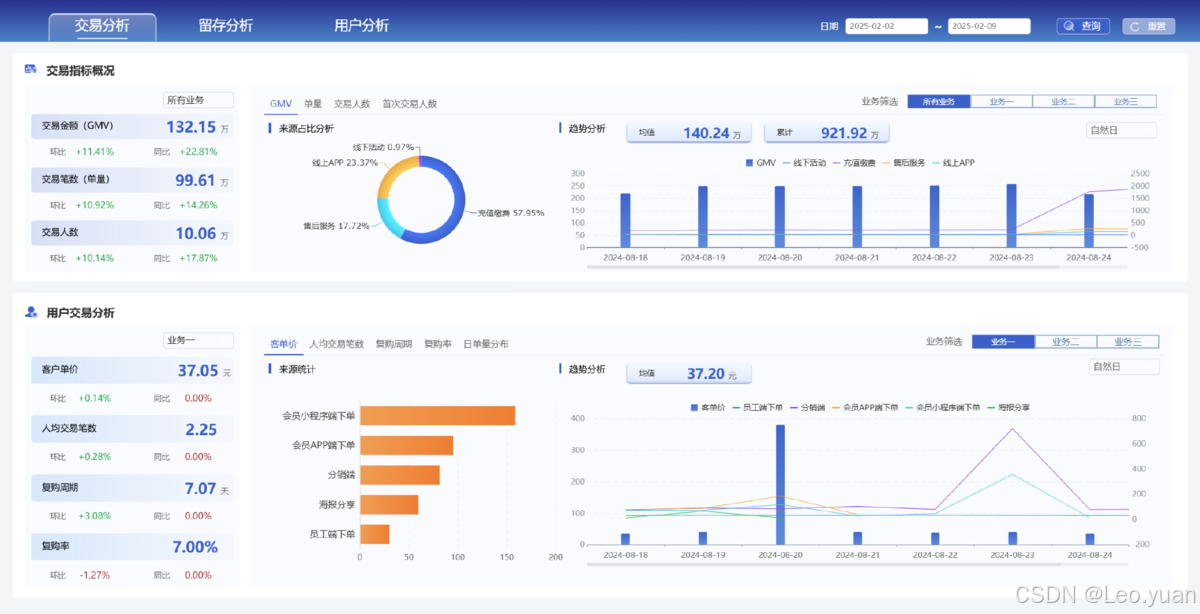Toggle 会员APP端下单 series in the lower legend
The height and width of the screenshot is (614, 1200).
[x=865, y=407]
